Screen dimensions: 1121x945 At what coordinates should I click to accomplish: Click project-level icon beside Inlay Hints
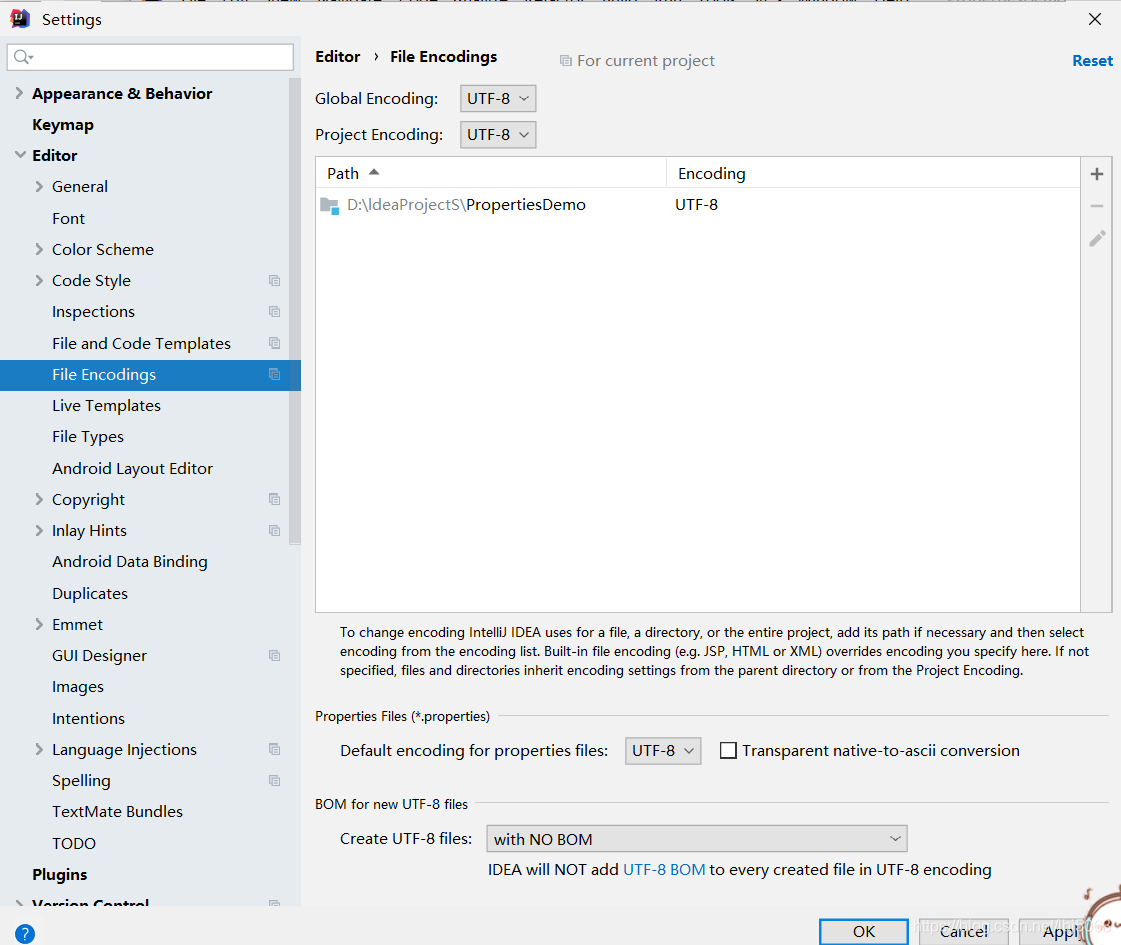click(x=275, y=530)
